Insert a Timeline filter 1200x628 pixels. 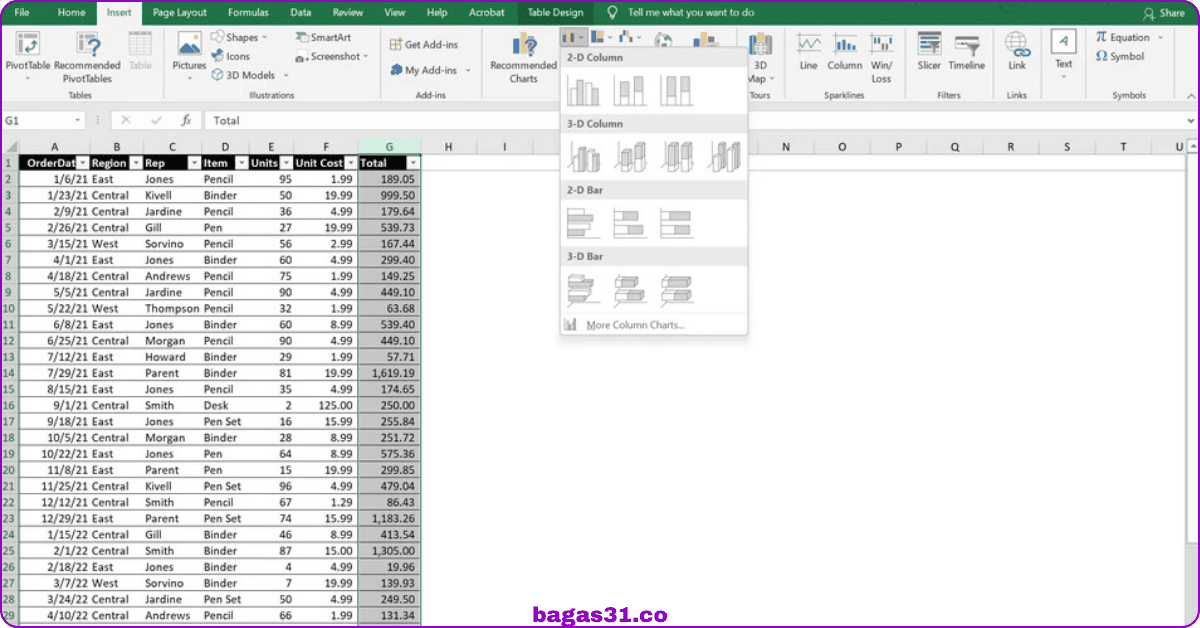[967, 54]
